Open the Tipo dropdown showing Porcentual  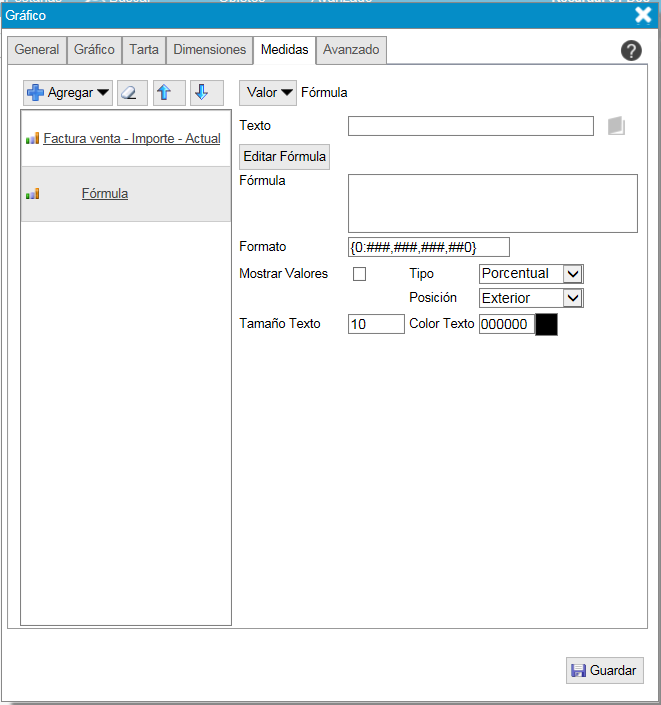[x=530, y=274]
